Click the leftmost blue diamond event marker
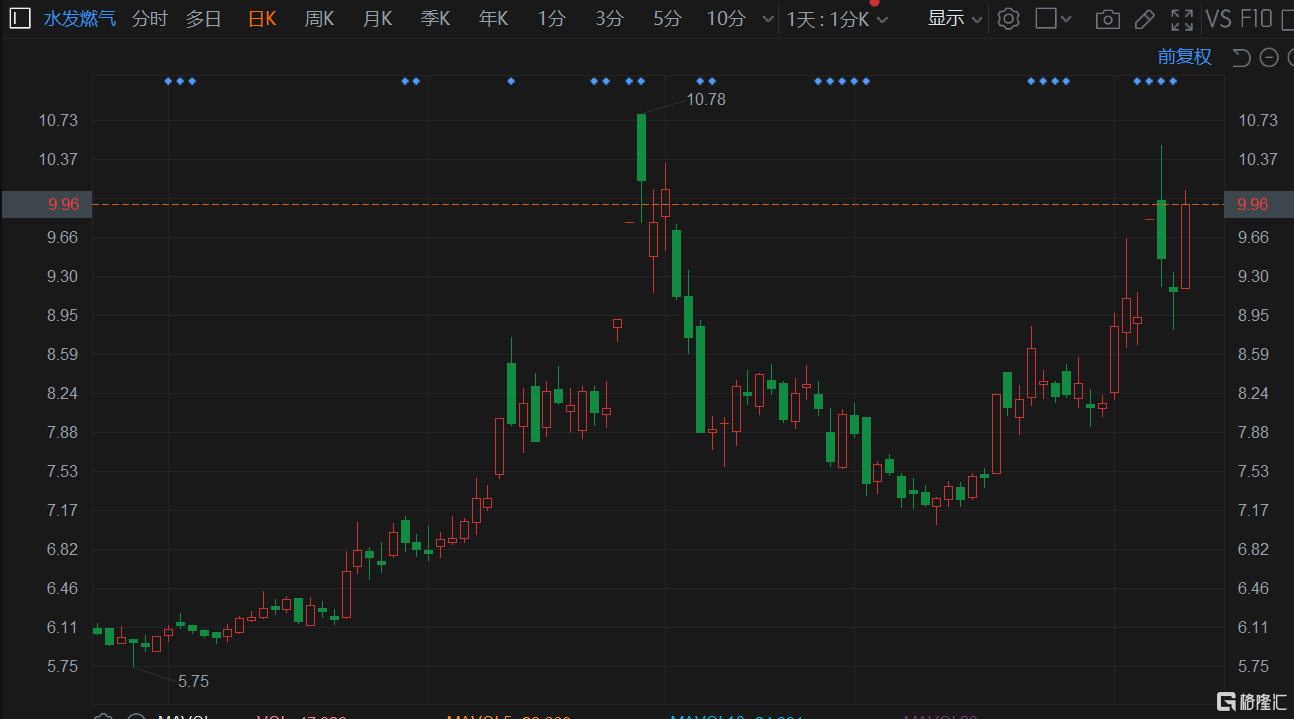The width and height of the screenshot is (1294, 719). tap(168, 81)
